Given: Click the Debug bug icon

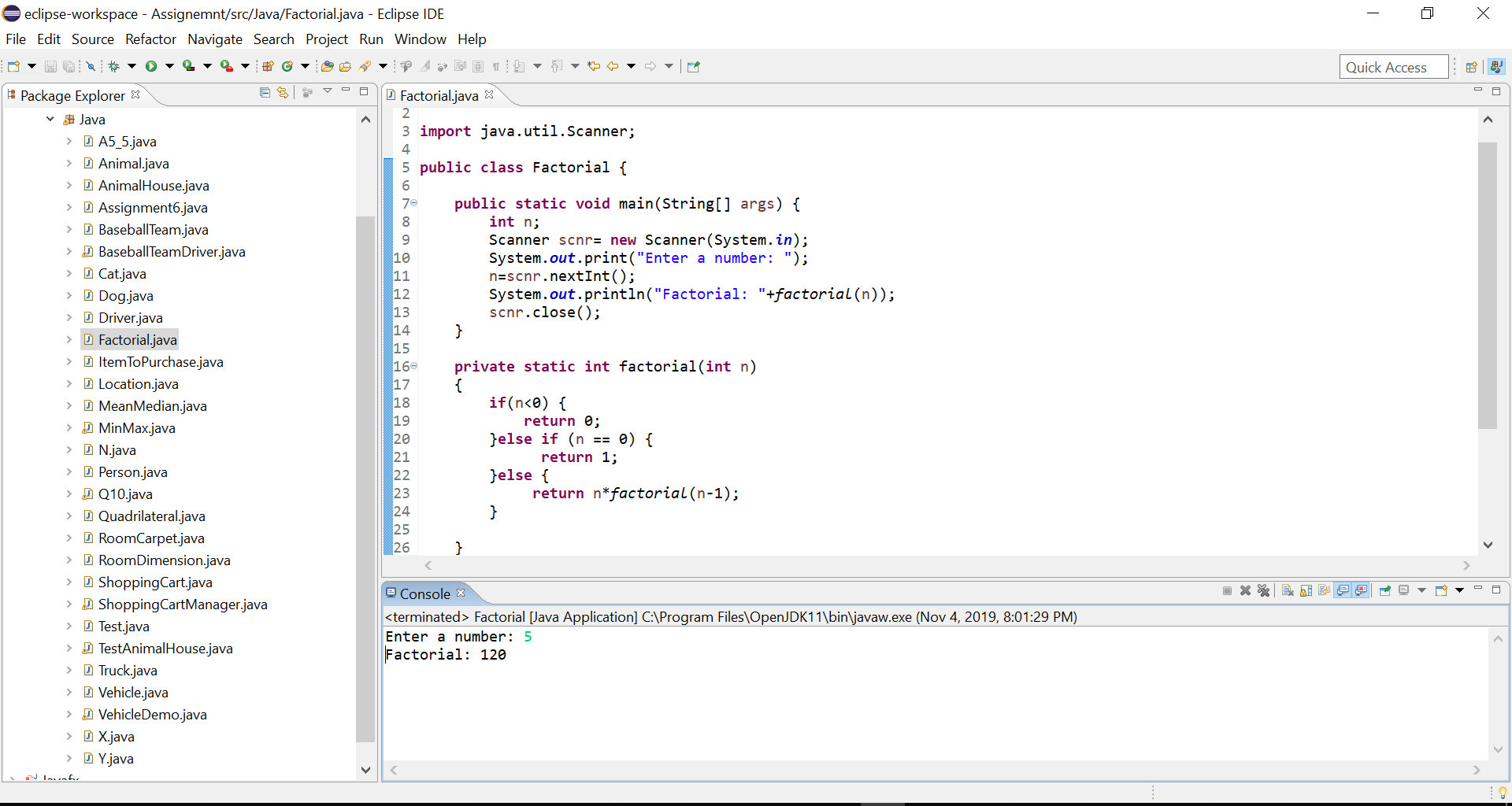Looking at the screenshot, I should 113,67.
